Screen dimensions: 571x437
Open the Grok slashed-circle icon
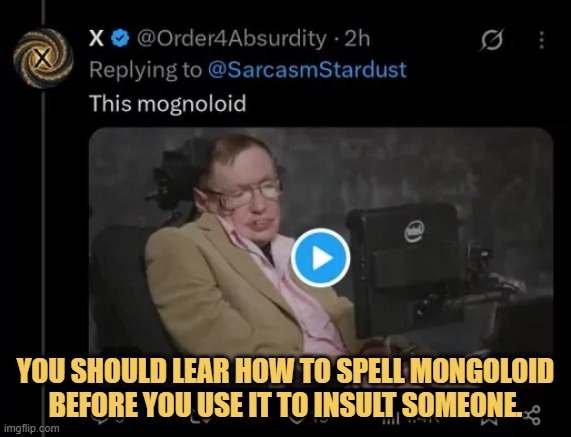pos(492,39)
